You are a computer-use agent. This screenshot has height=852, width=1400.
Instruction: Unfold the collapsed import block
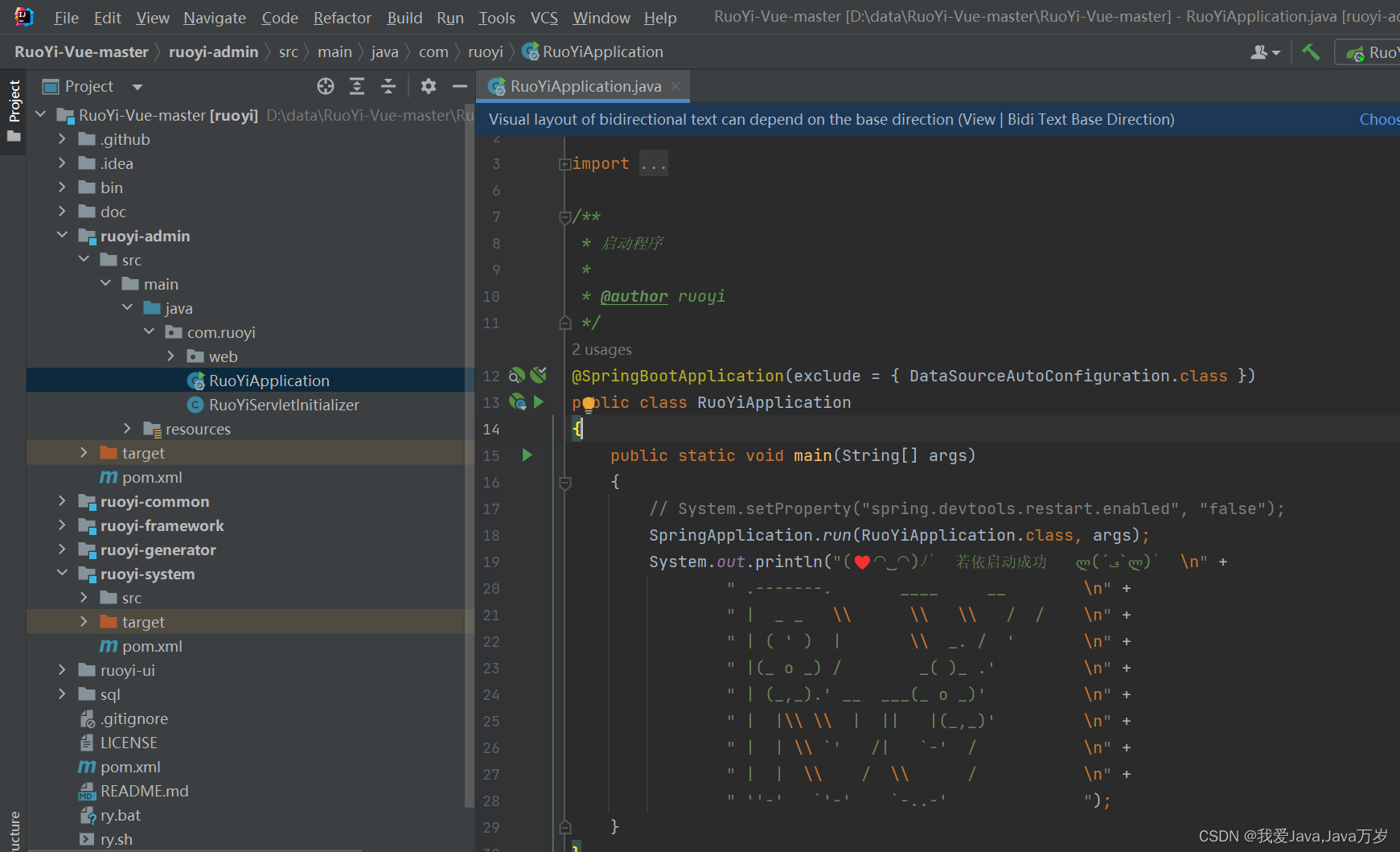tap(565, 164)
